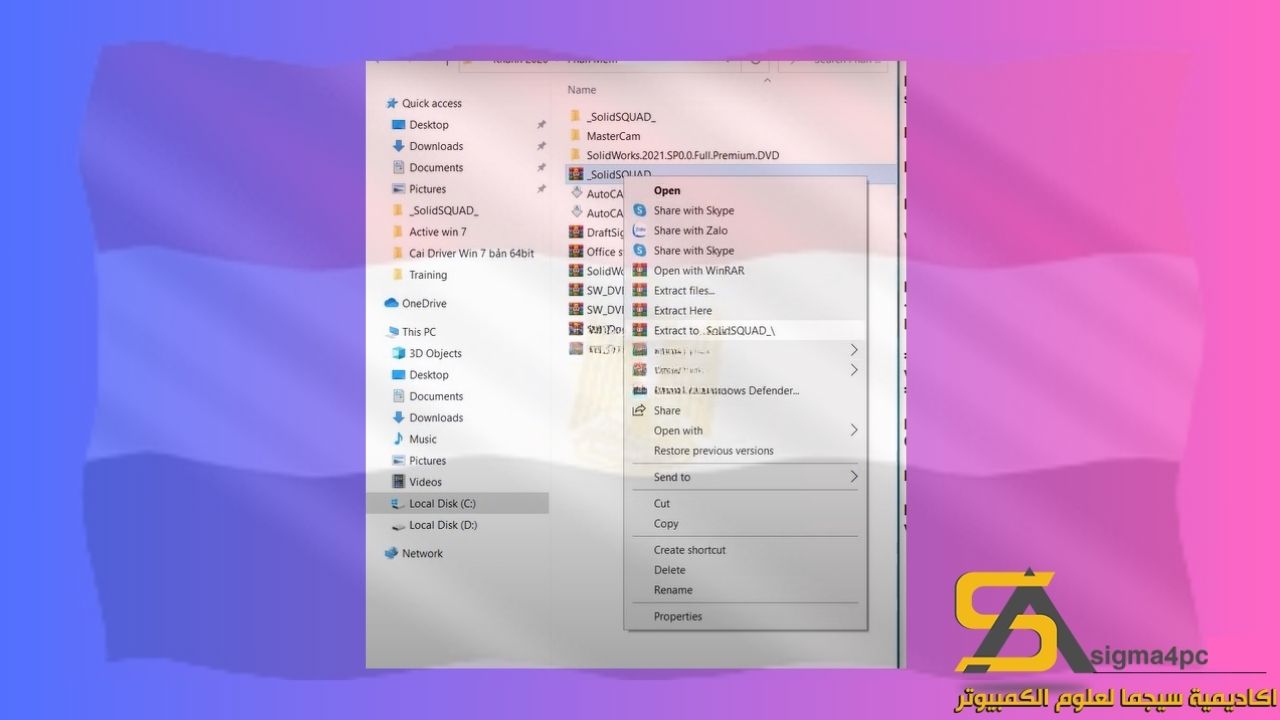Image resolution: width=1280 pixels, height=720 pixels.
Task: Choose Extract to _SolidSQUAD_\ option
Action: click(714, 331)
